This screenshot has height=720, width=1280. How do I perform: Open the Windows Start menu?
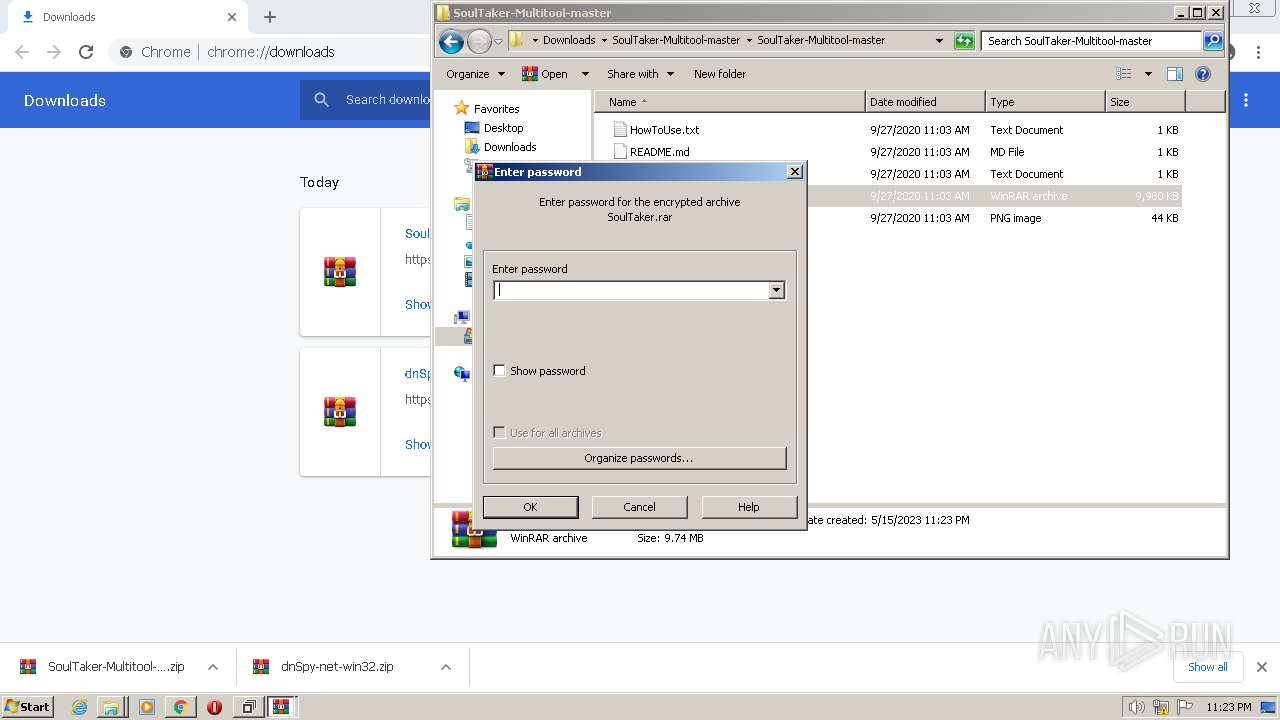pyautogui.click(x=28, y=707)
